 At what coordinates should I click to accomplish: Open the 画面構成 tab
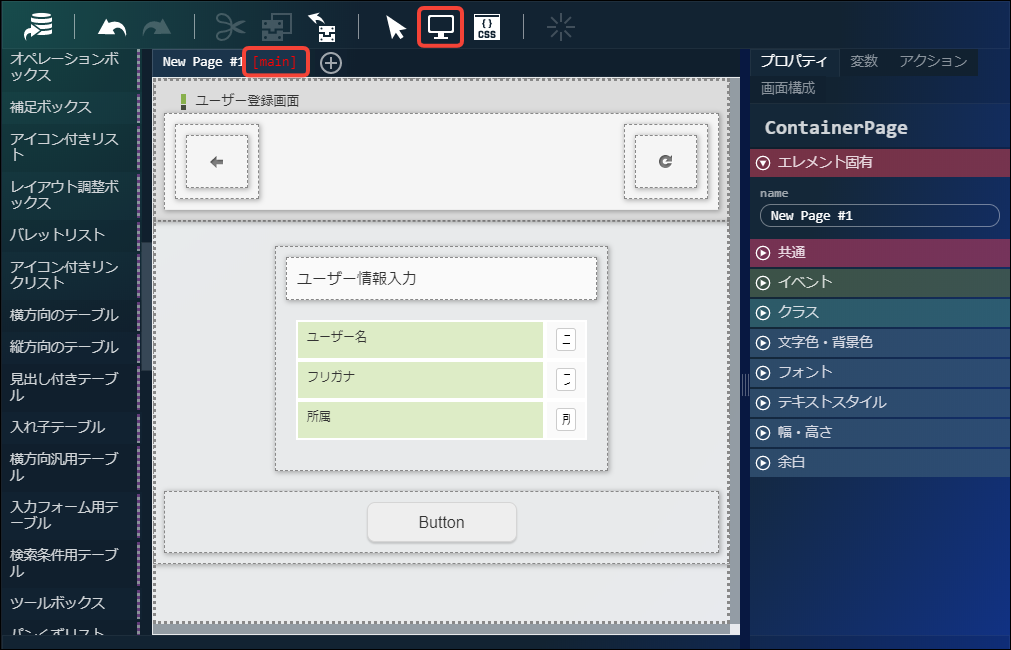pos(788,88)
